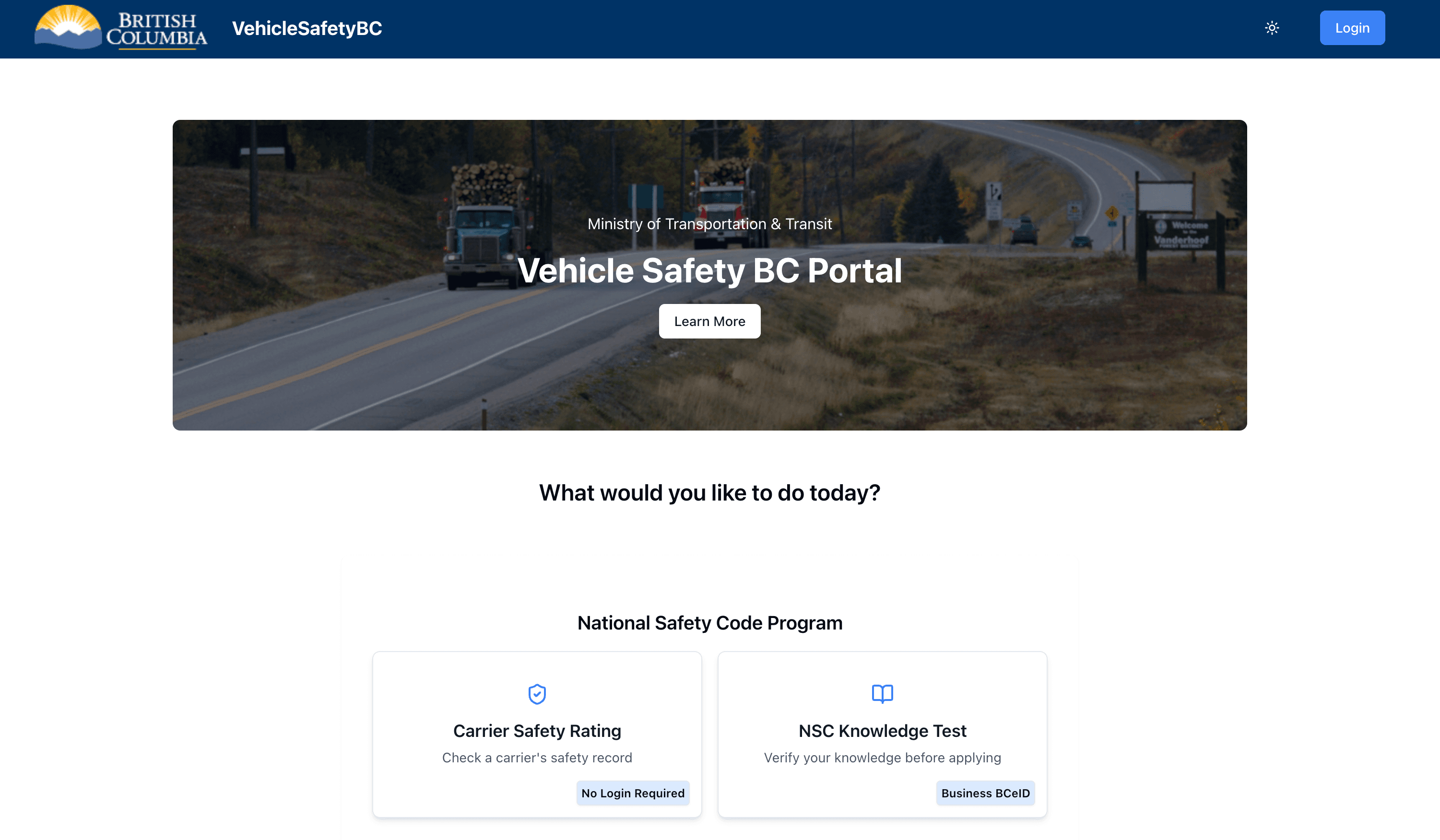Click the No Login Required badge

click(x=633, y=793)
